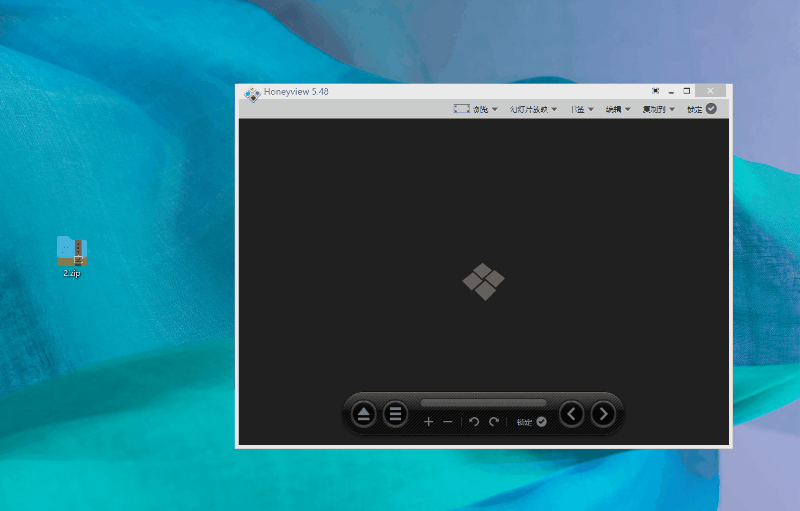Toggle fullscreen mode icon in title bar
Image resolution: width=800 pixels, height=511 pixels.
pos(655,91)
